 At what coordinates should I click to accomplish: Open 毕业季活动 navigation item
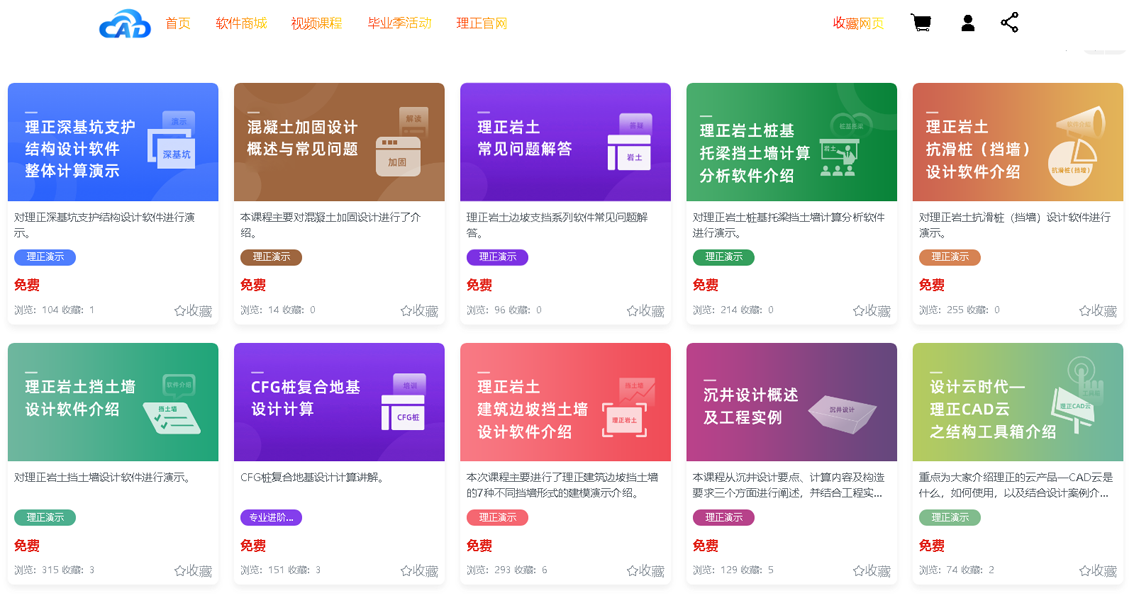coord(399,23)
